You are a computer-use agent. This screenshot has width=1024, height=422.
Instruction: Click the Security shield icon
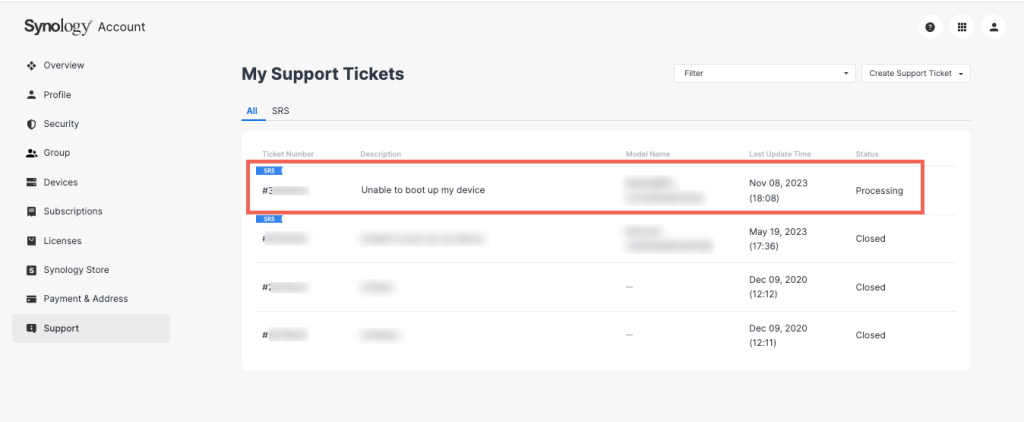point(31,123)
